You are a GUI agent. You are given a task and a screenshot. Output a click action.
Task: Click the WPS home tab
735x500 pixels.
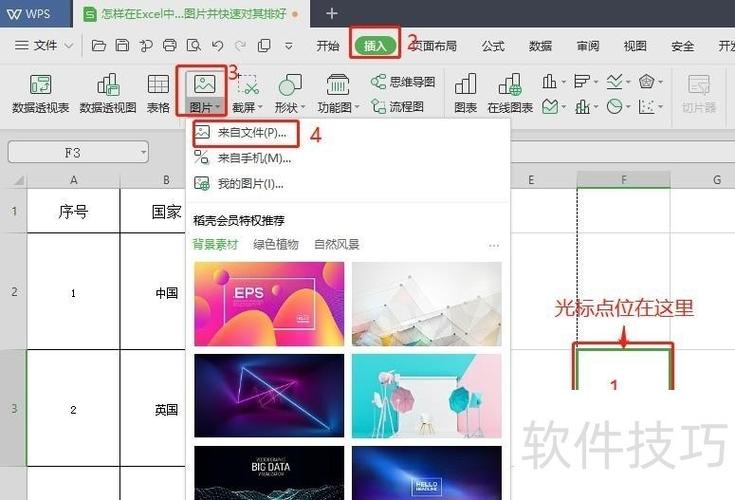(x=36, y=14)
